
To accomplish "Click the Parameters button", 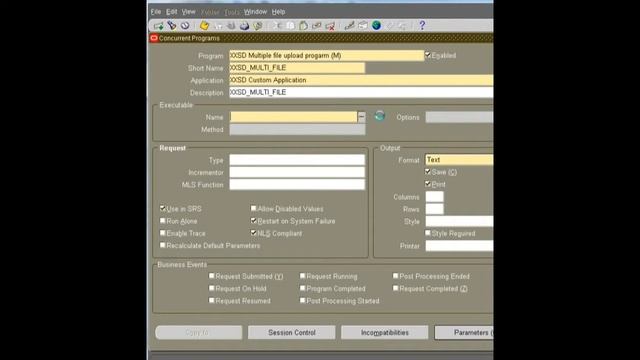I will tap(464, 333).
